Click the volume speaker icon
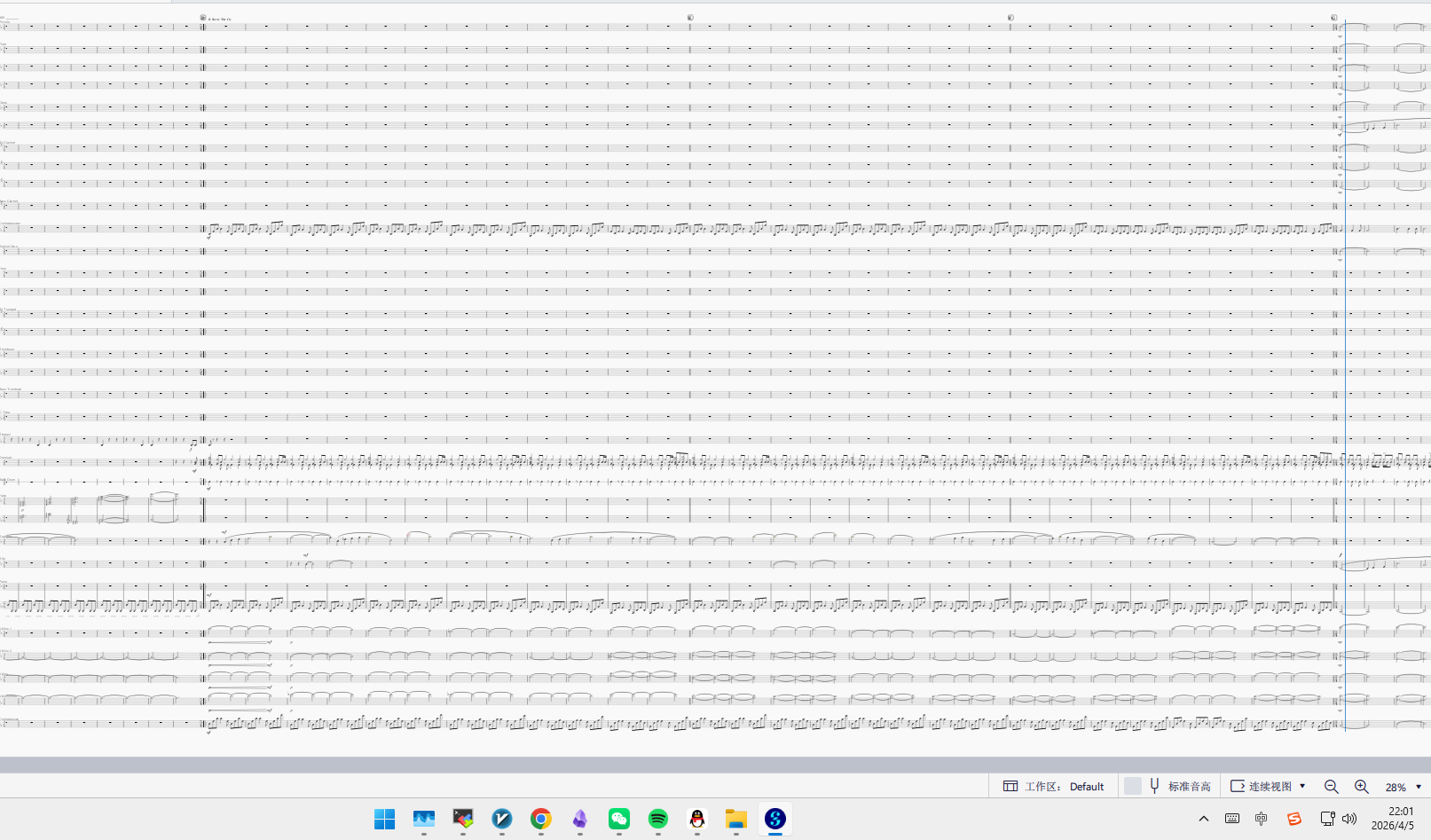 pyautogui.click(x=1349, y=819)
